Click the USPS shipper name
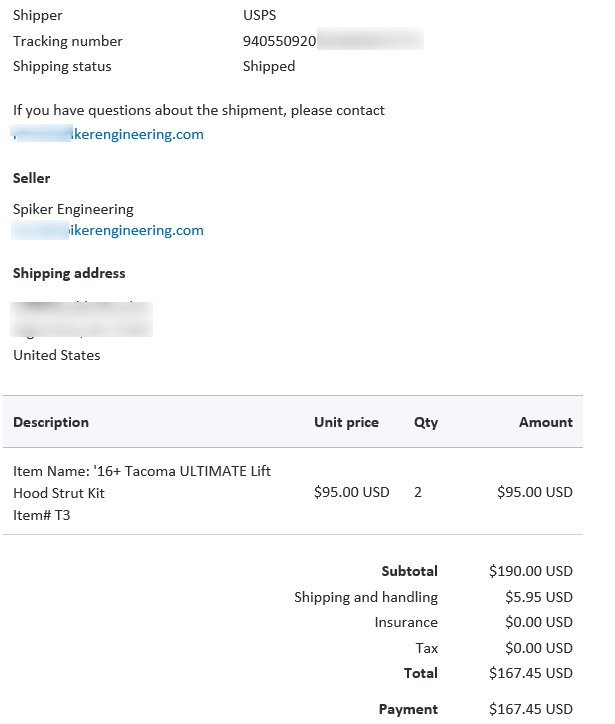Image resolution: width=615 pixels, height=724 pixels. (259, 15)
